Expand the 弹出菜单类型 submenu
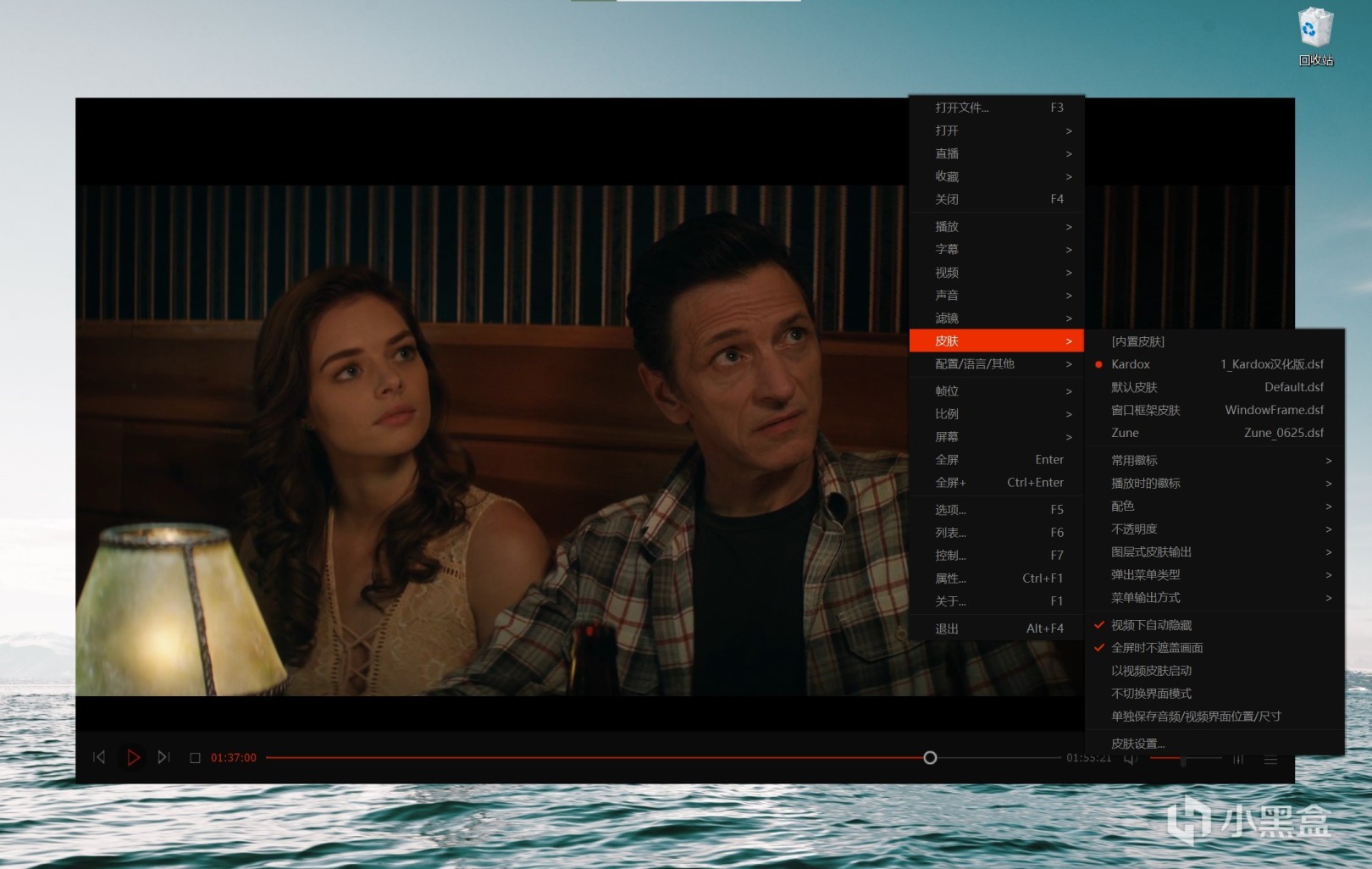The width and height of the screenshot is (1372, 869). coord(1215,575)
